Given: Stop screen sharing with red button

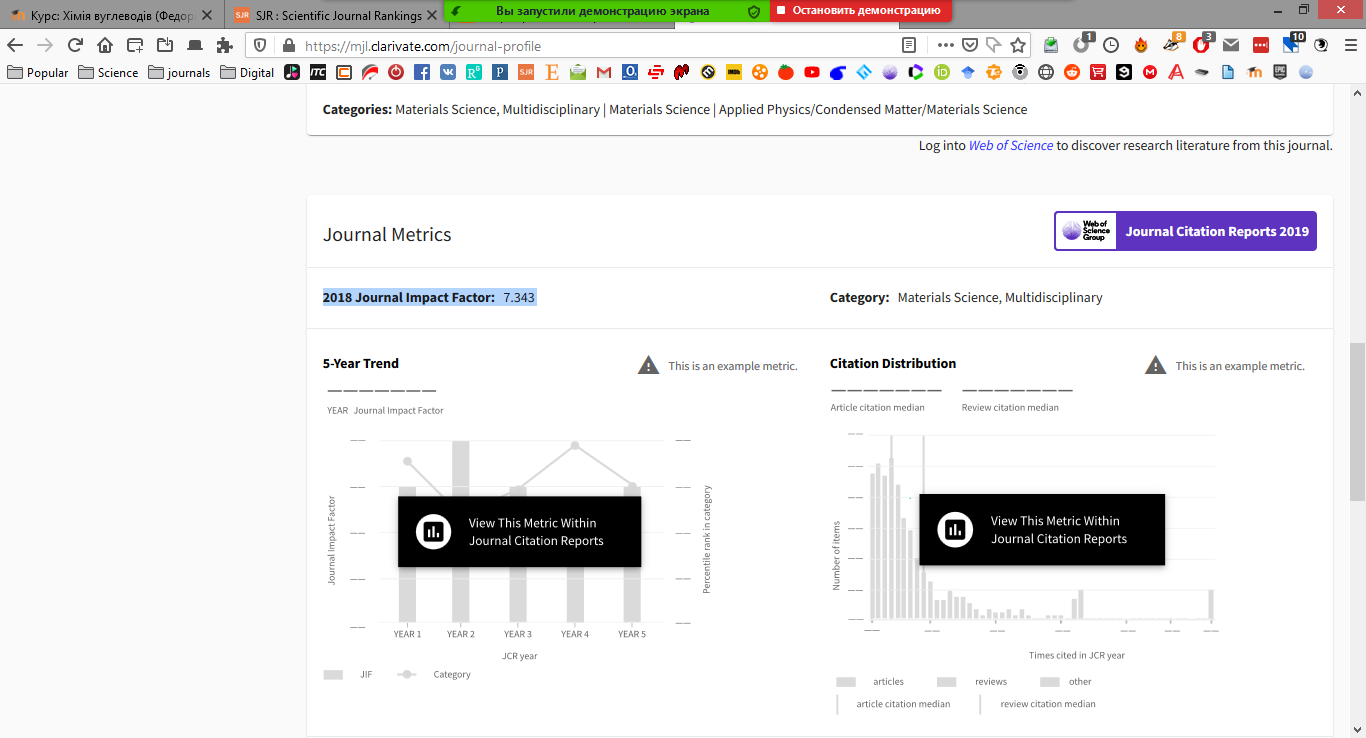Looking at the screenshot, I should (860, 10).
